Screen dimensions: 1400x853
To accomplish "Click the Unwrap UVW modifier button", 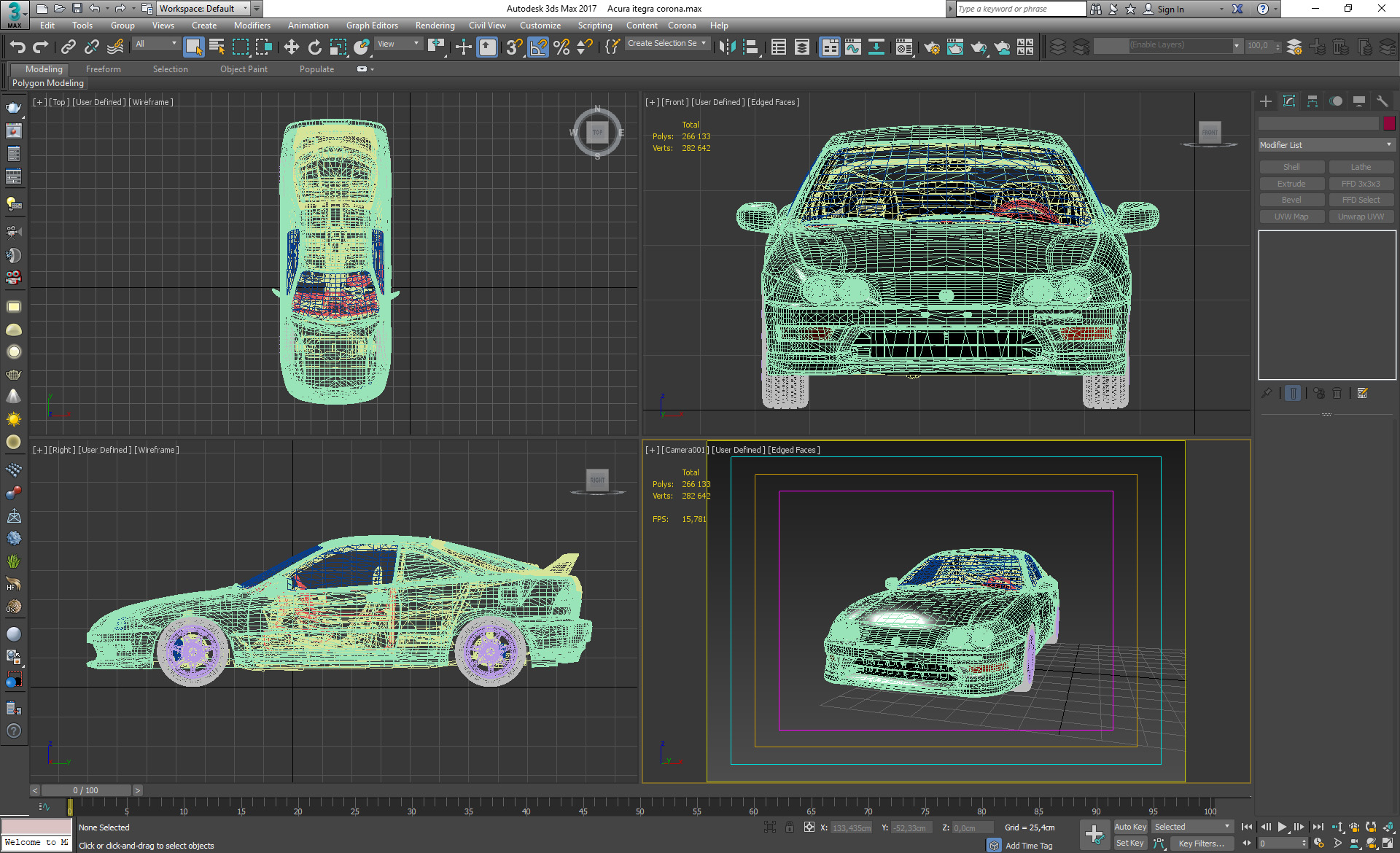I will pos(1361,217).
